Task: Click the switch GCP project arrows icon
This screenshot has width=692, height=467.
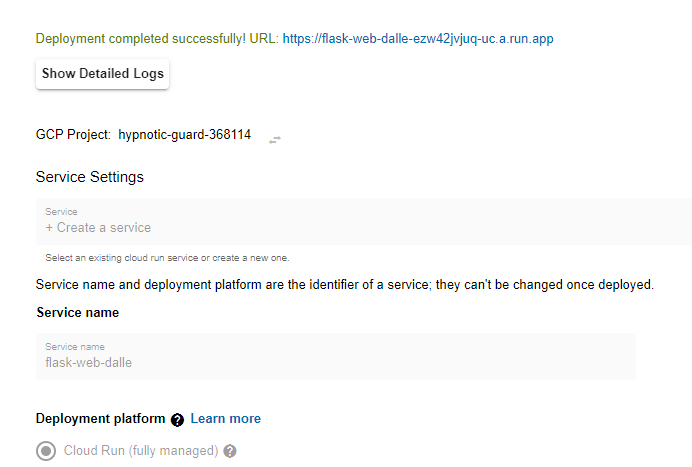Action: (275, 139)
